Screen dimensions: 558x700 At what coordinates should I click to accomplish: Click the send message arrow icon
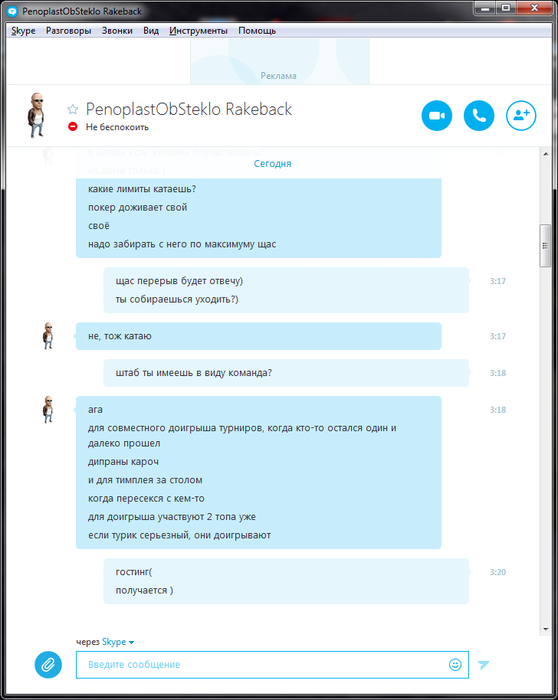click(x=483, y=665)
